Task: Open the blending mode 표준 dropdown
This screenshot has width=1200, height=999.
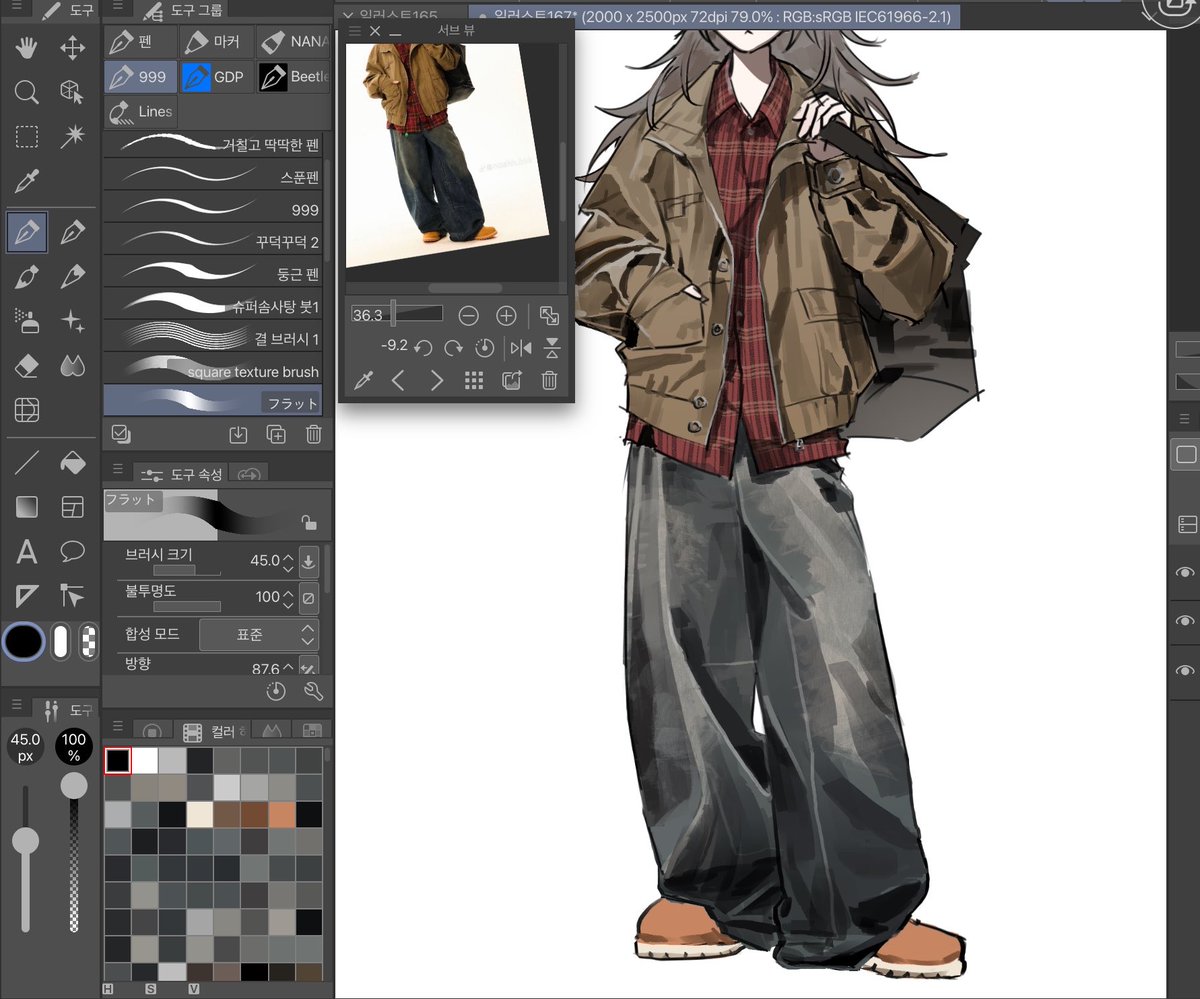Action: (259, 635)
